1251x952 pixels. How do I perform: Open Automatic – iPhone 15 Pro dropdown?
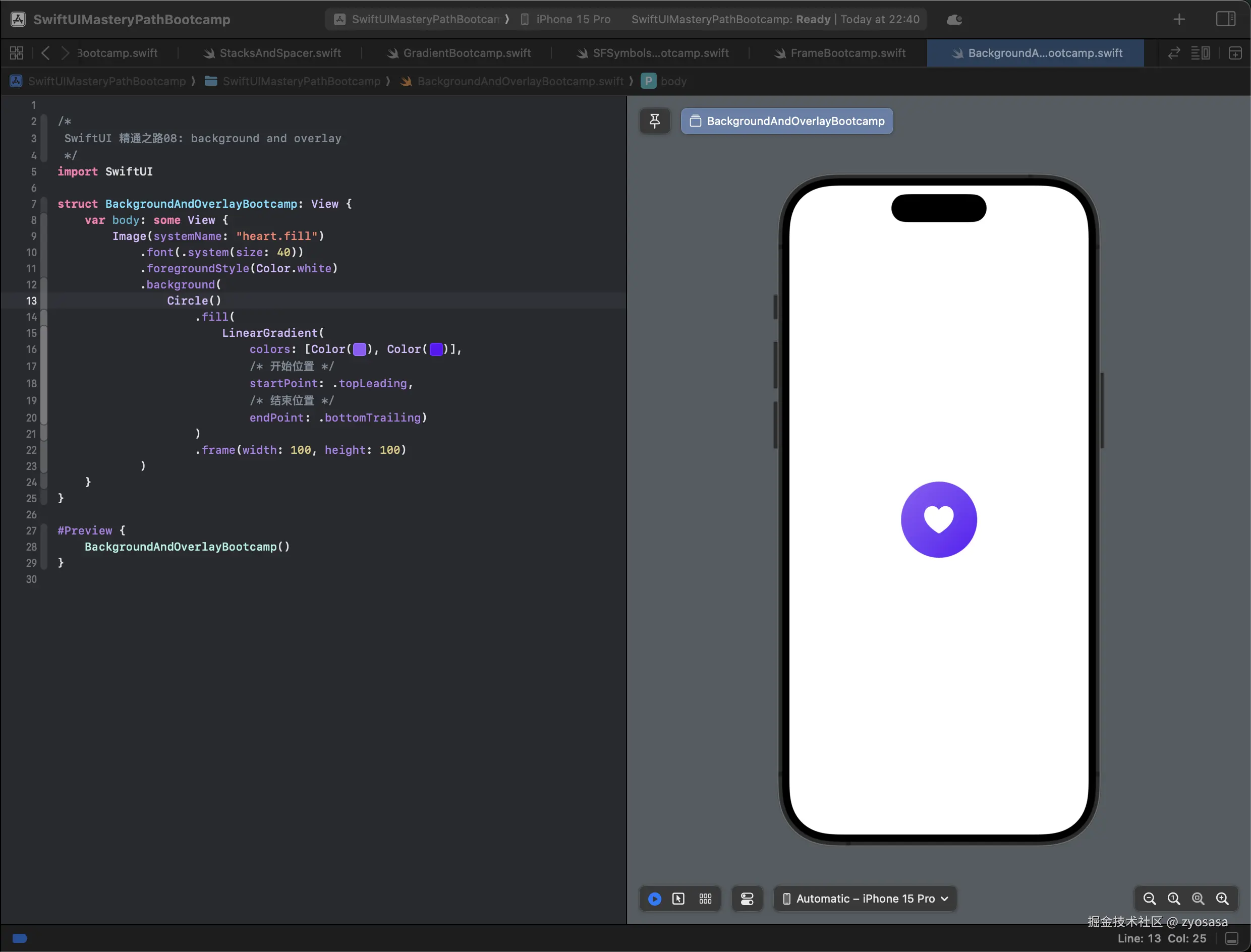click(865, 899)
